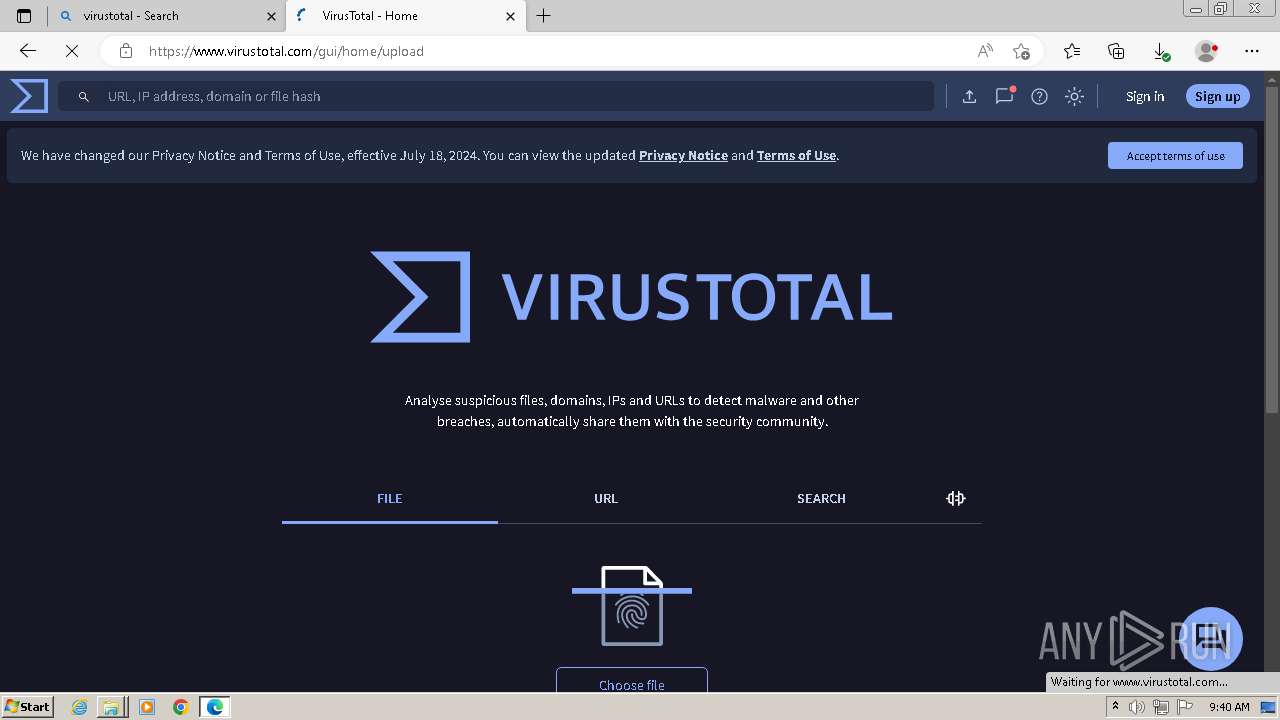Go back with browser back arrow

(x=28, y=51)
